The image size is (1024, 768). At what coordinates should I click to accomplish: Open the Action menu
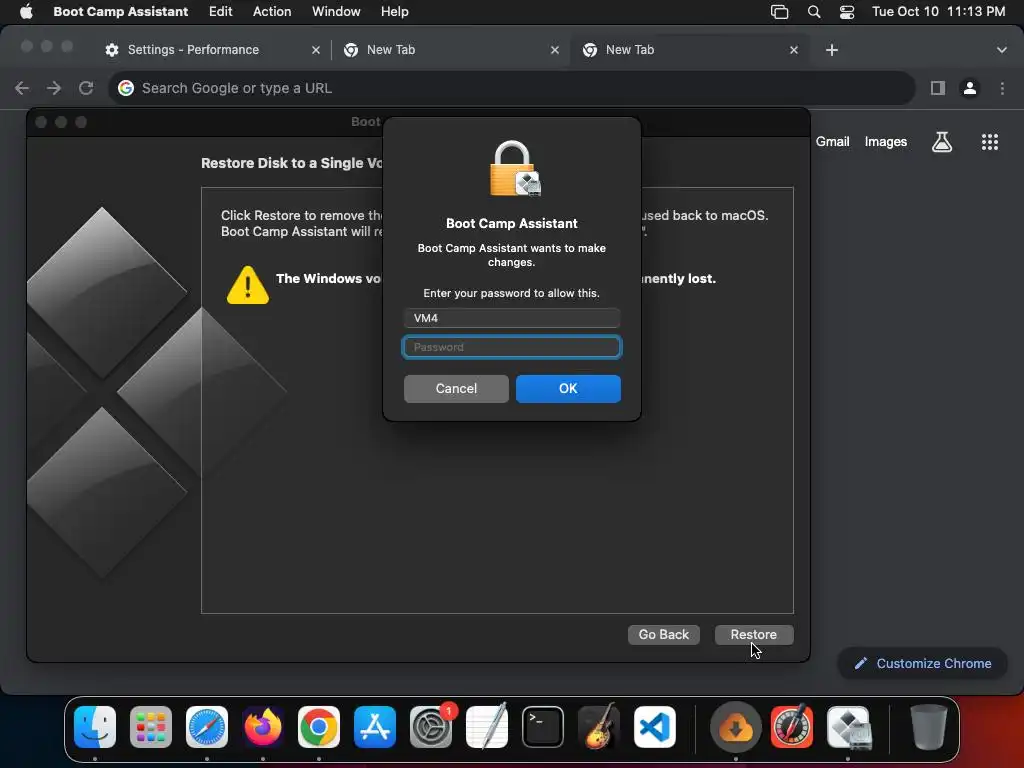[x=272, y=11]
